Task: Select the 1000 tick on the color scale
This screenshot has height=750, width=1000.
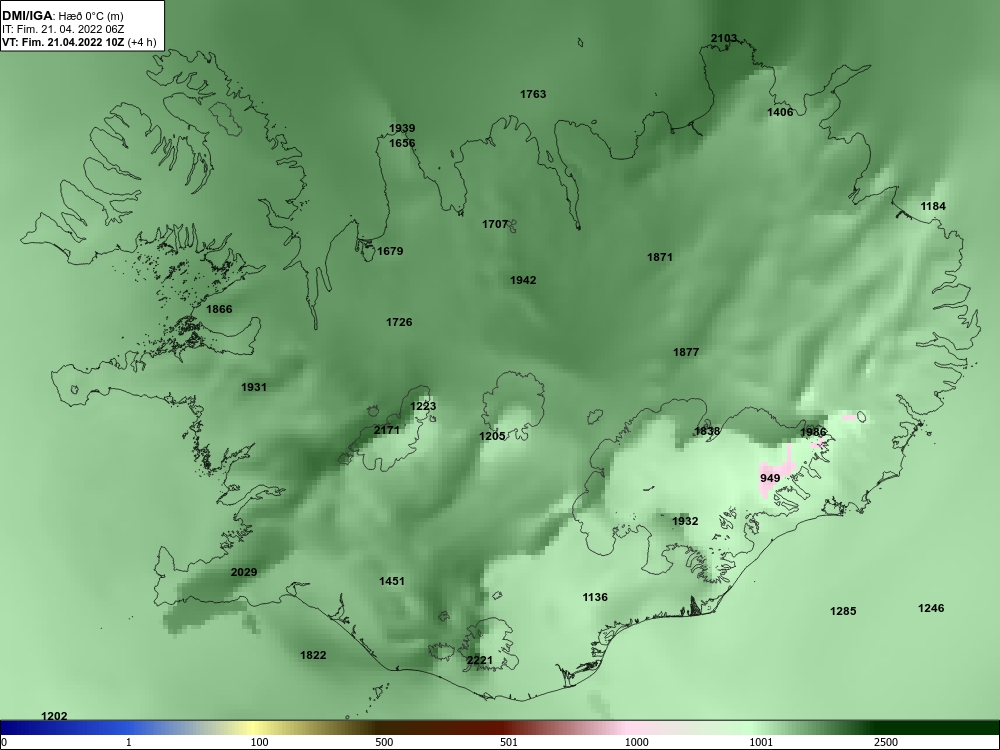Action: coord(636,742)
